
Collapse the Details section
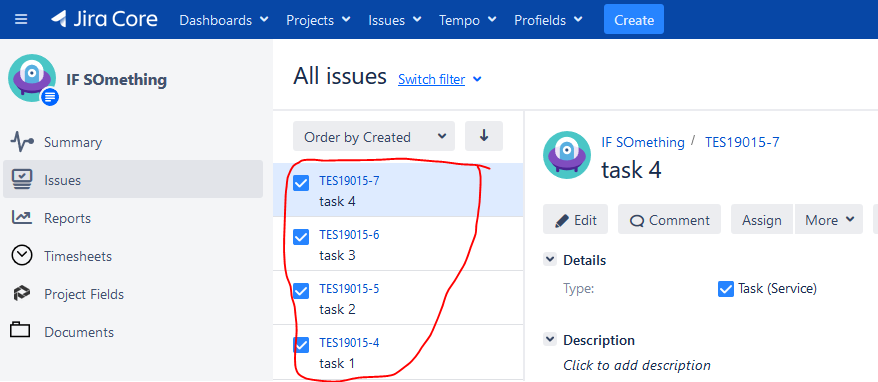(x=550, y=260)
